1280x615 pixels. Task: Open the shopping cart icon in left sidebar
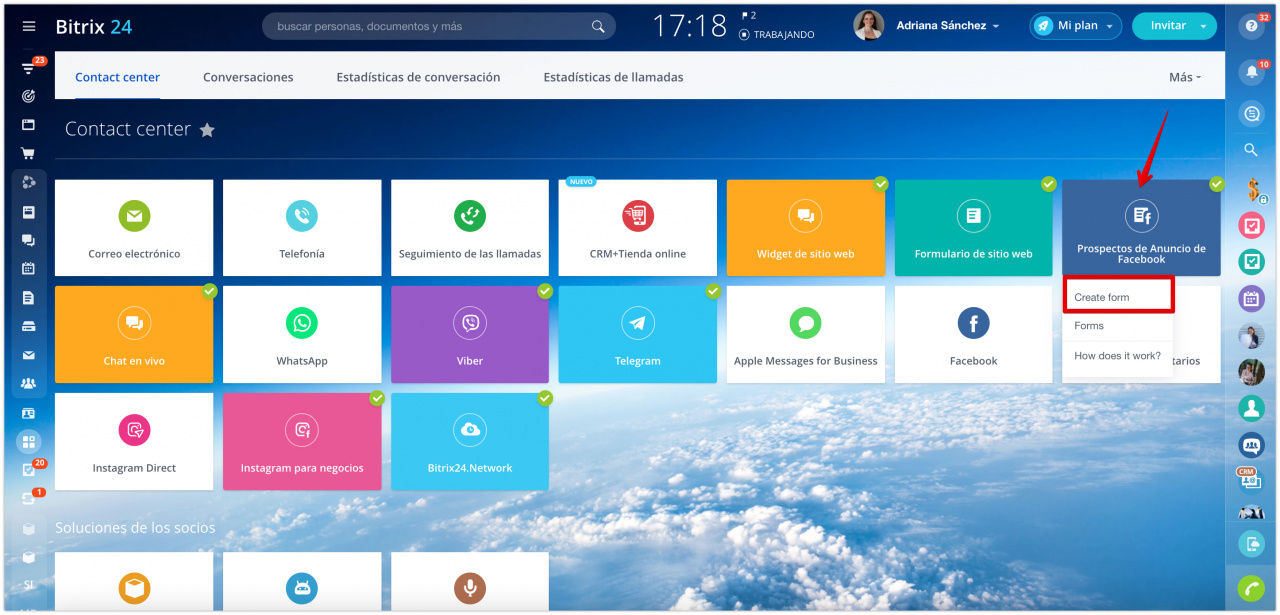[28, 154]
